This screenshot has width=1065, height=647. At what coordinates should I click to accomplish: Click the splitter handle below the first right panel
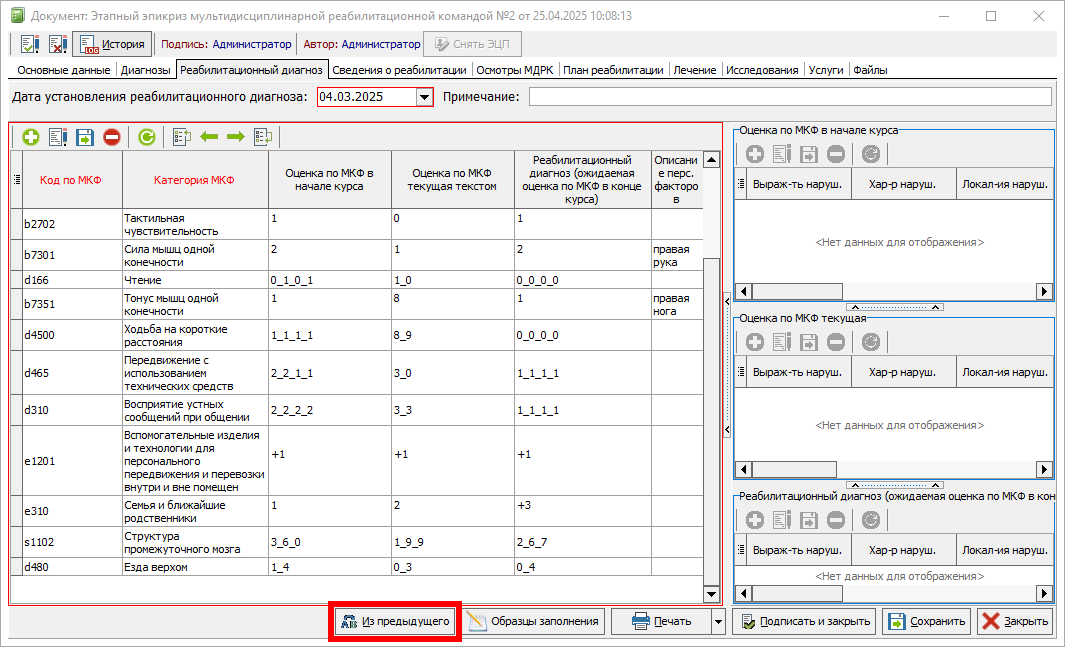(895, 307)
